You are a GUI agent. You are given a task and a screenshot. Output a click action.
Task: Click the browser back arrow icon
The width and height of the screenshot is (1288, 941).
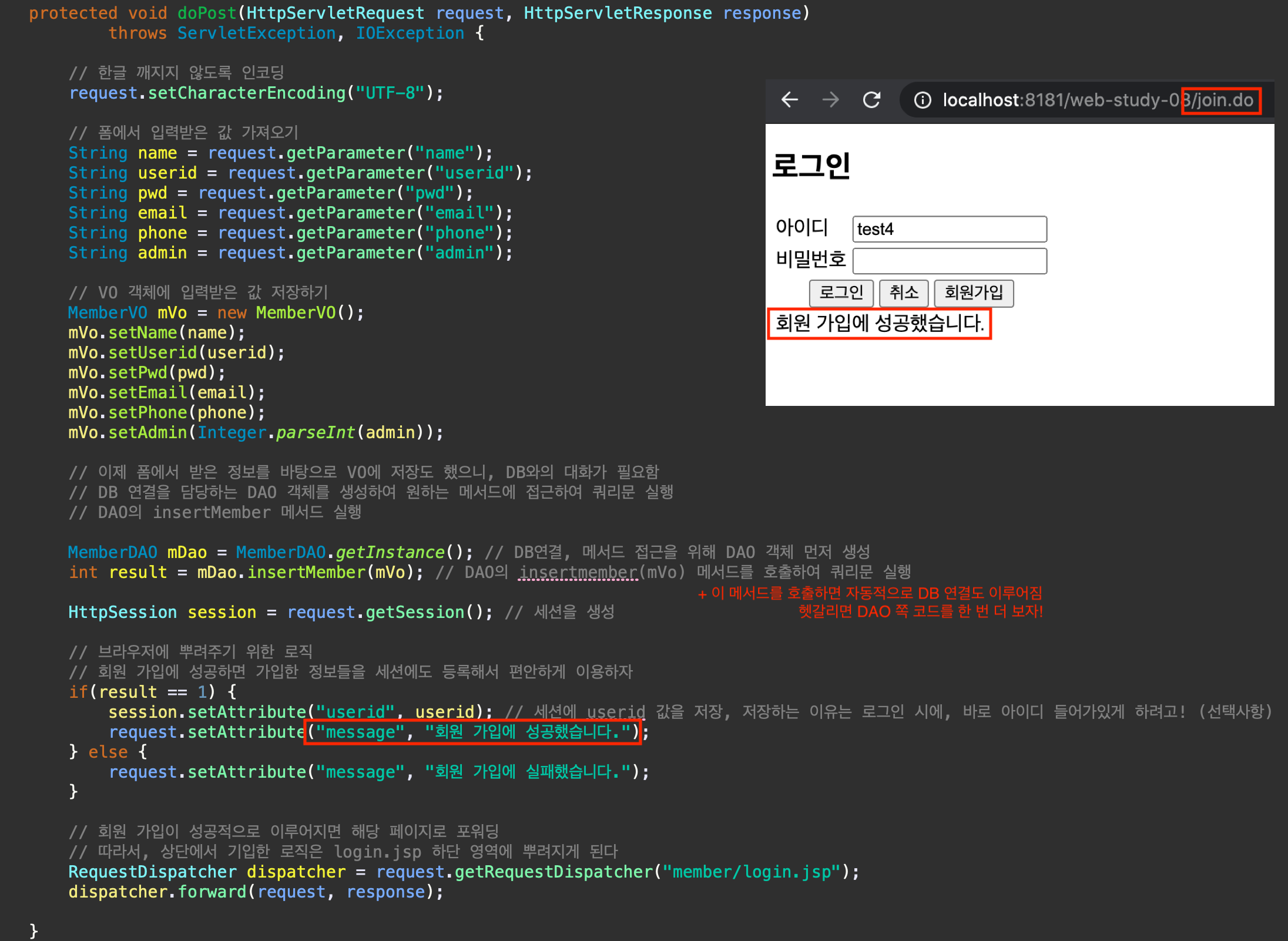(789, 100)
